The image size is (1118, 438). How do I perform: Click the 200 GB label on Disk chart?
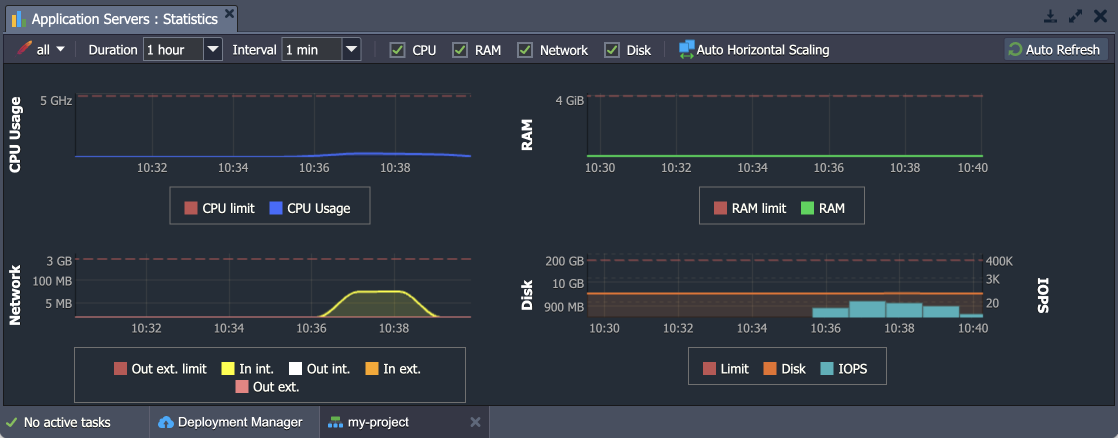click(x=565, y=260)
